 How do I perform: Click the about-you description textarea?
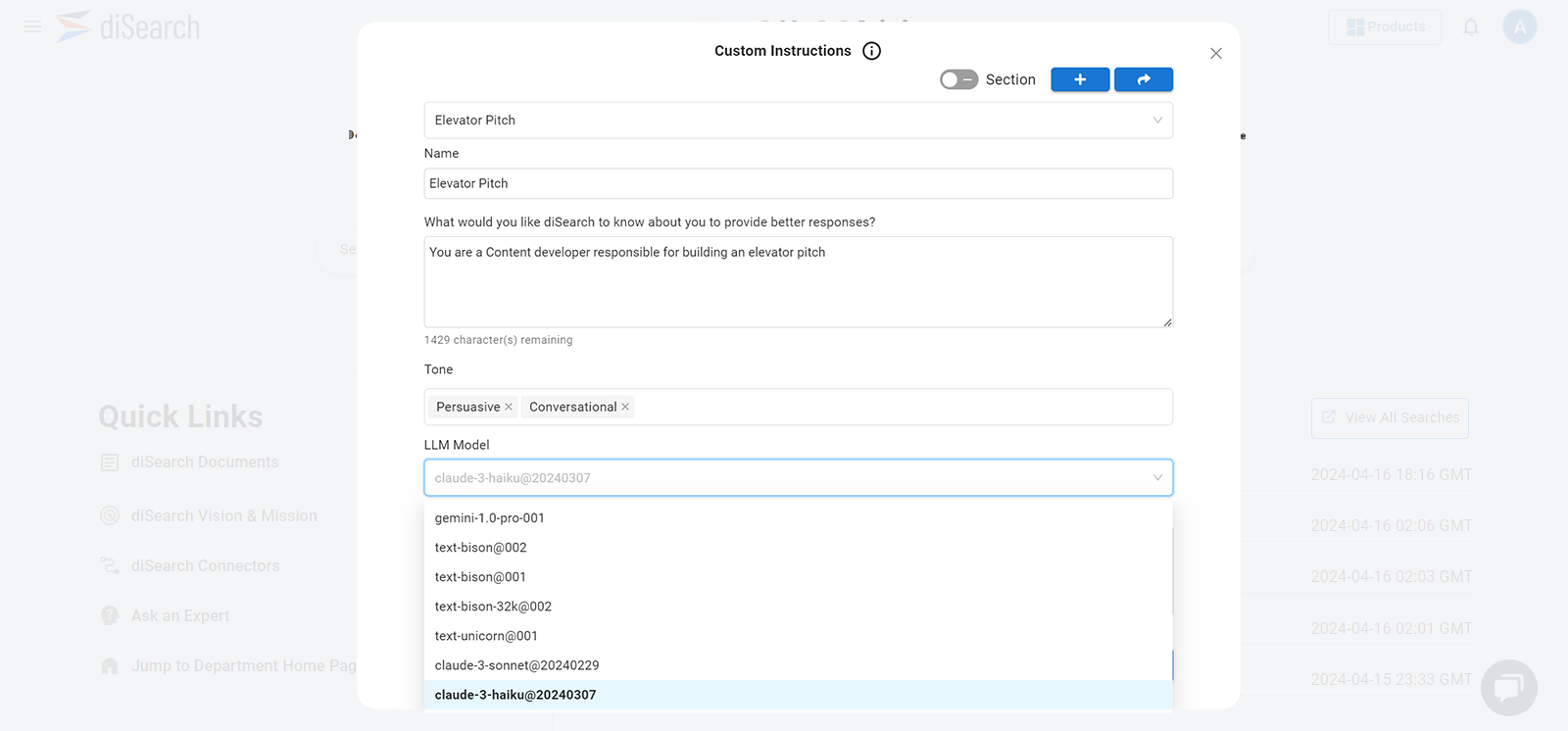(x=799, y=281)
